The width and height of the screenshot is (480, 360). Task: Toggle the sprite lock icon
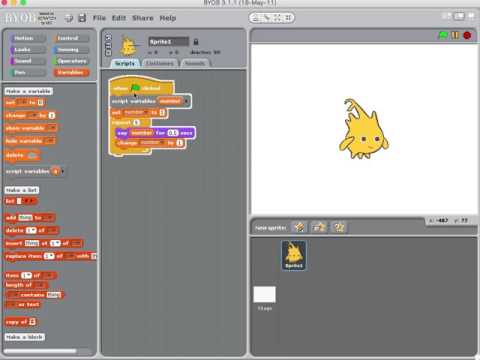coord(196,42)
